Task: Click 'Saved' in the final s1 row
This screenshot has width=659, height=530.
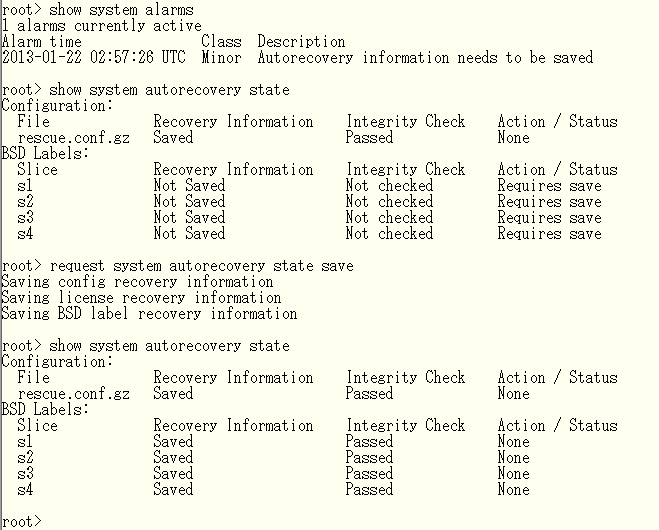Action: pyautogui.click(x=173, y=441)
